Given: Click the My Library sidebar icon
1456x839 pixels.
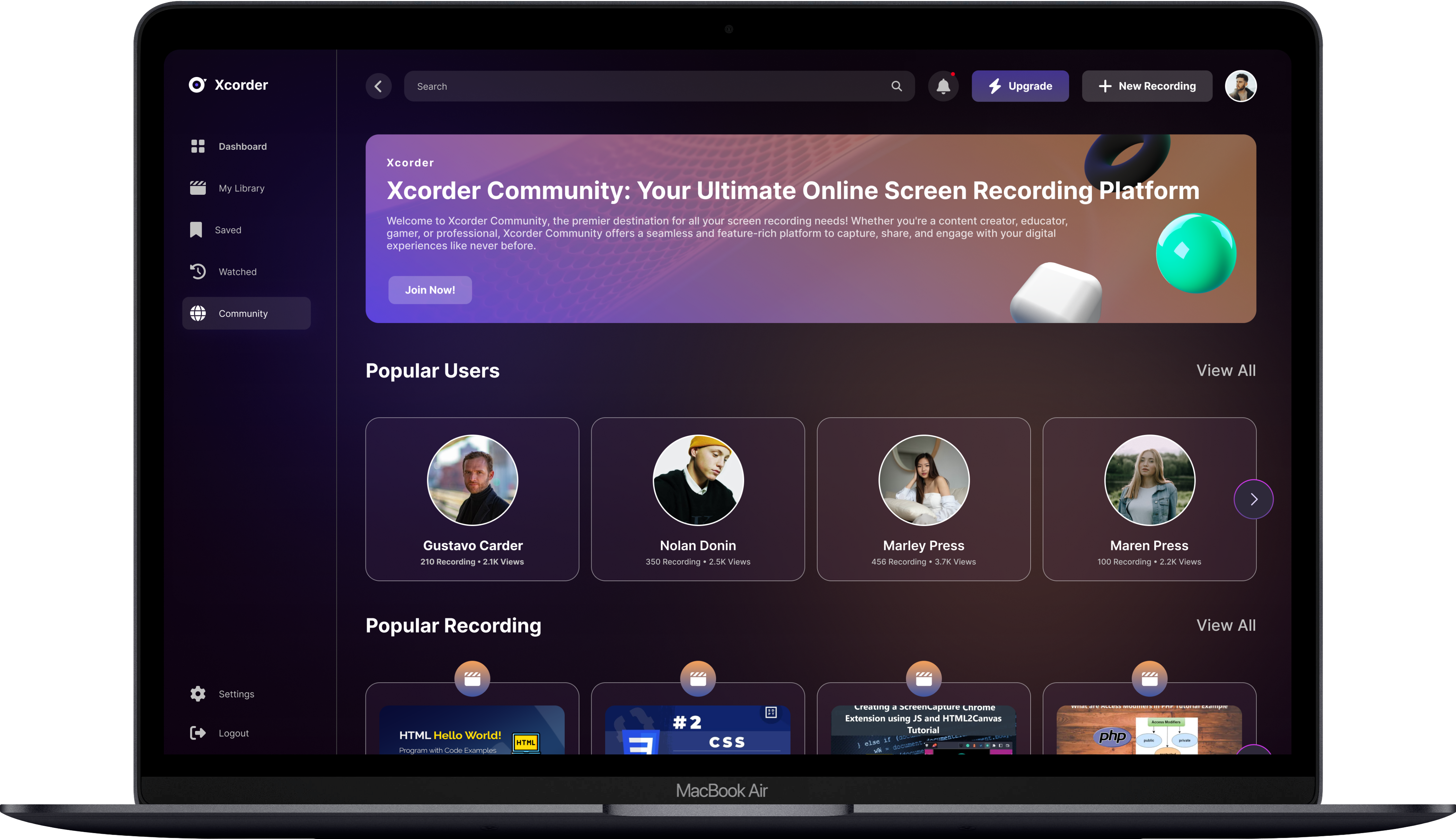Looking at the screenshot, I should point(199,188).
